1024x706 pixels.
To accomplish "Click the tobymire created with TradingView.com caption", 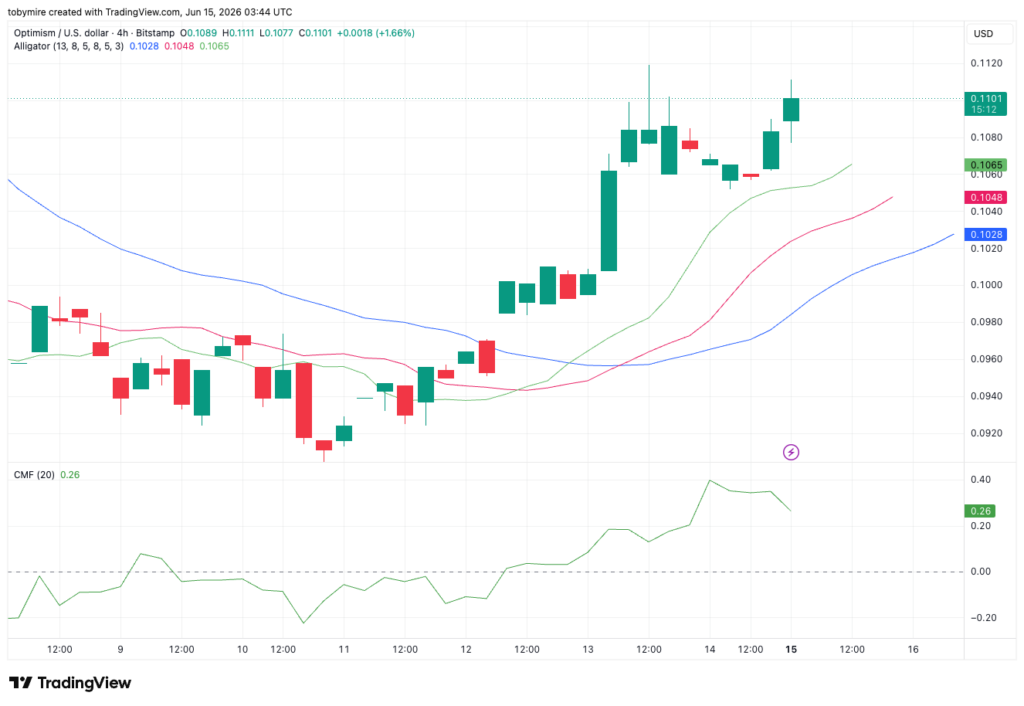I will [x=150, y=12].
